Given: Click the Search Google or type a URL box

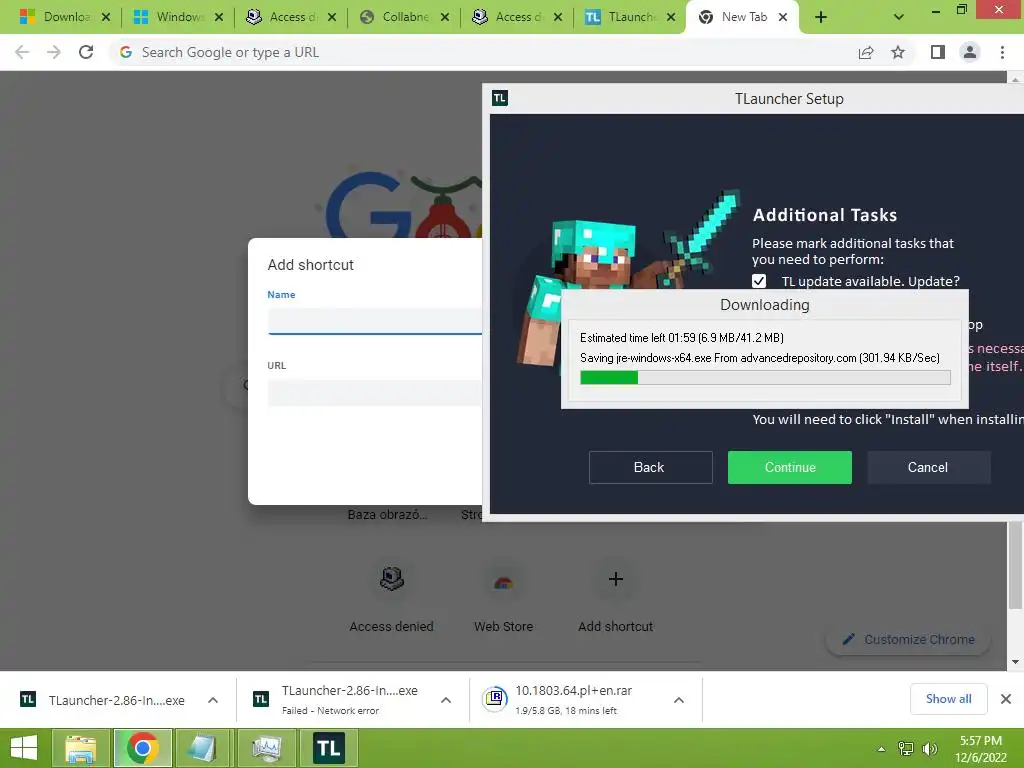Looking at the screenshot, I should point(483,52).
